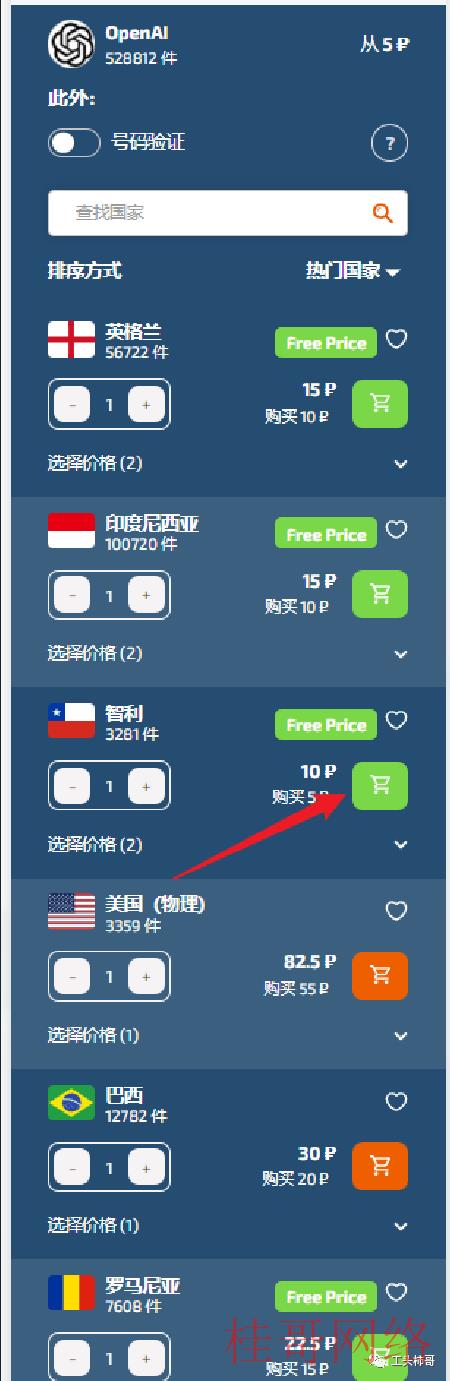Add Chile number to cart
Viewport: 450px width, 1381px height.
point(380,785)
